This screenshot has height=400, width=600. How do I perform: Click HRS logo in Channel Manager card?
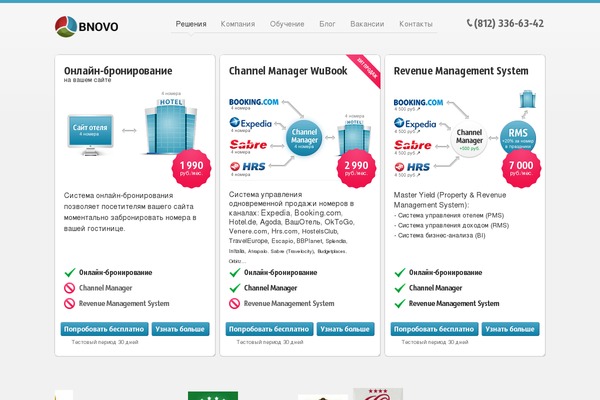tap(247, 167)
